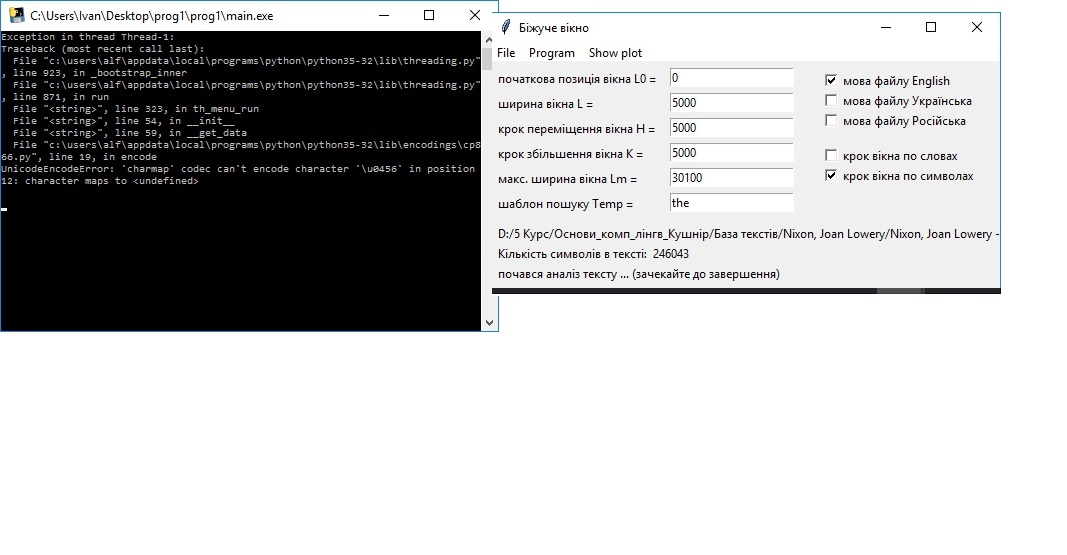The image size is (1067, 555).
Task: Maximize the Біжуче вікно window
Action: pos(931,27)
